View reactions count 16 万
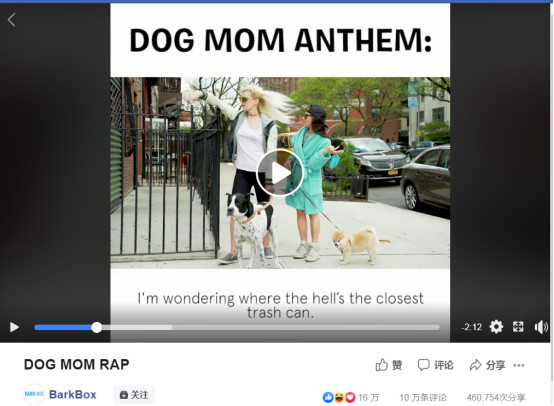Image resolution: width=554 pixels, height=406 pixels. (369, 398)
